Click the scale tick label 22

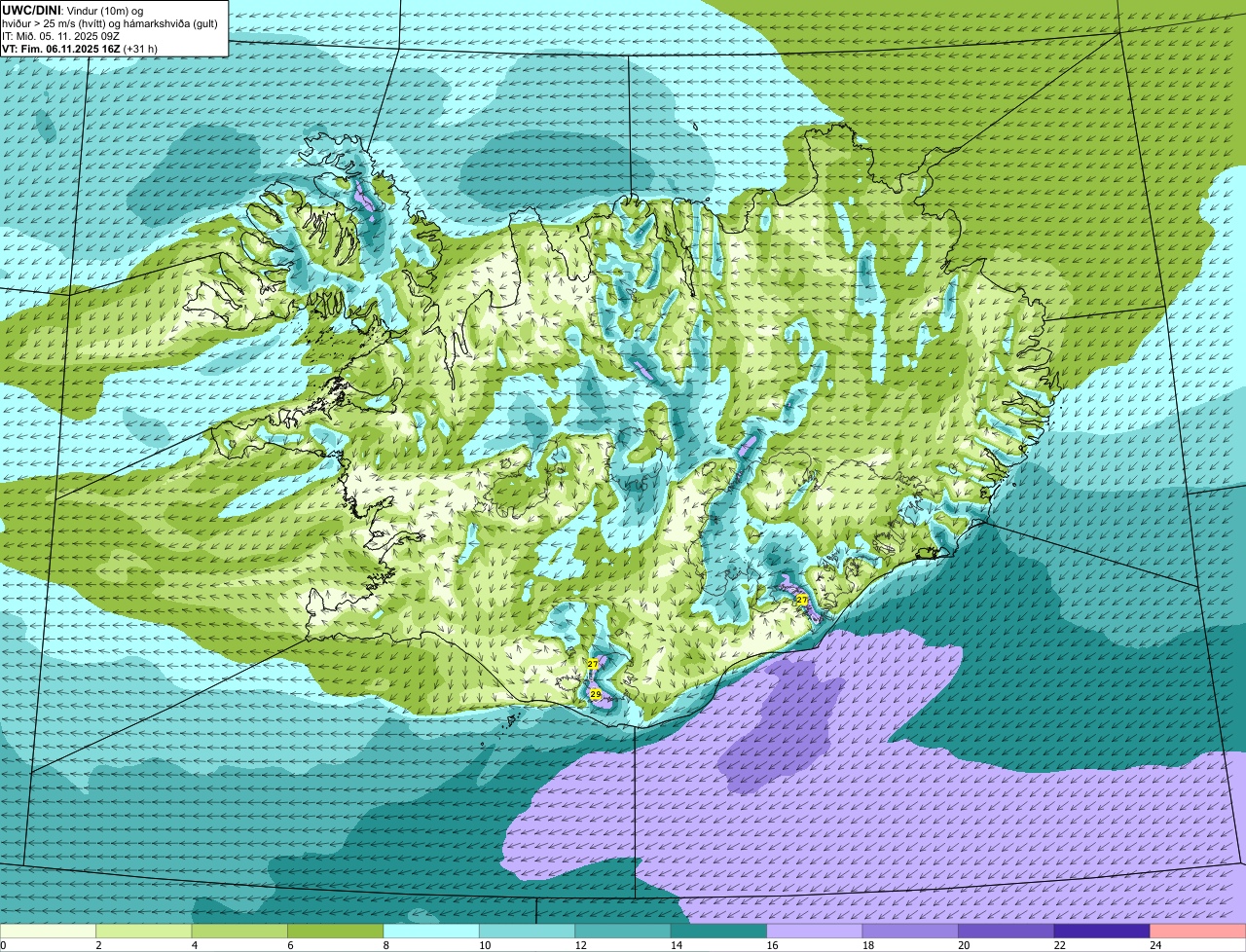pyautogui.click(x=1060, y=945)
